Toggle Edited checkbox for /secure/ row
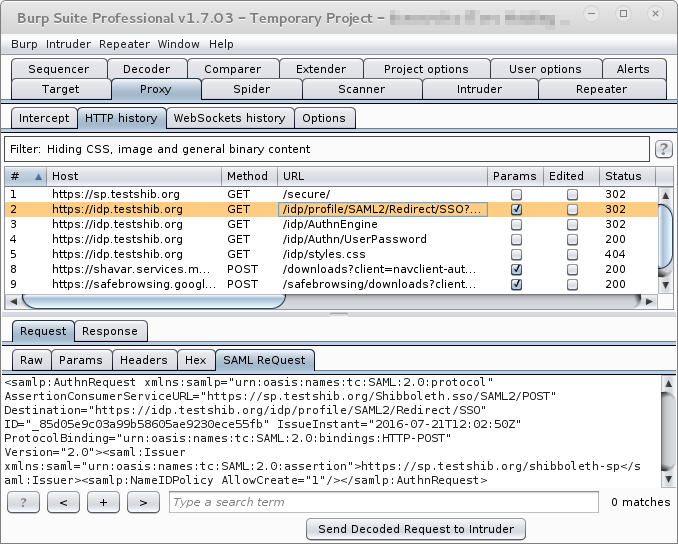The image size is (678, 544). click(572, 195)
